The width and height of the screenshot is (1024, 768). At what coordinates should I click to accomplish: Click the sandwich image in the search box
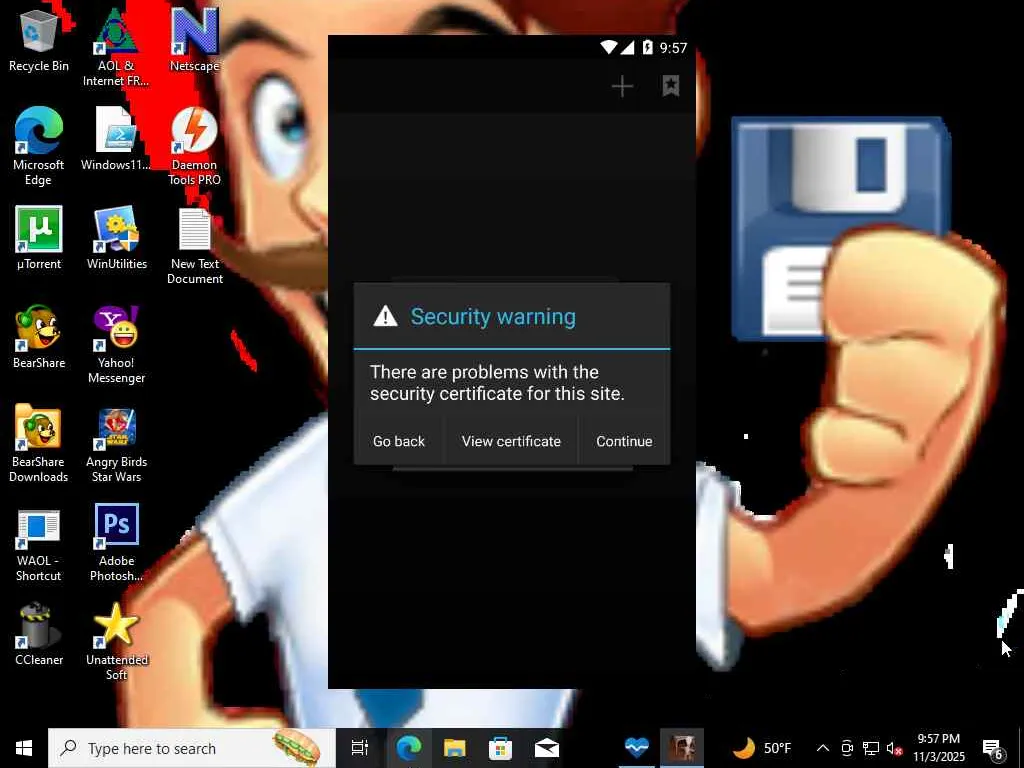pos(296,748)
